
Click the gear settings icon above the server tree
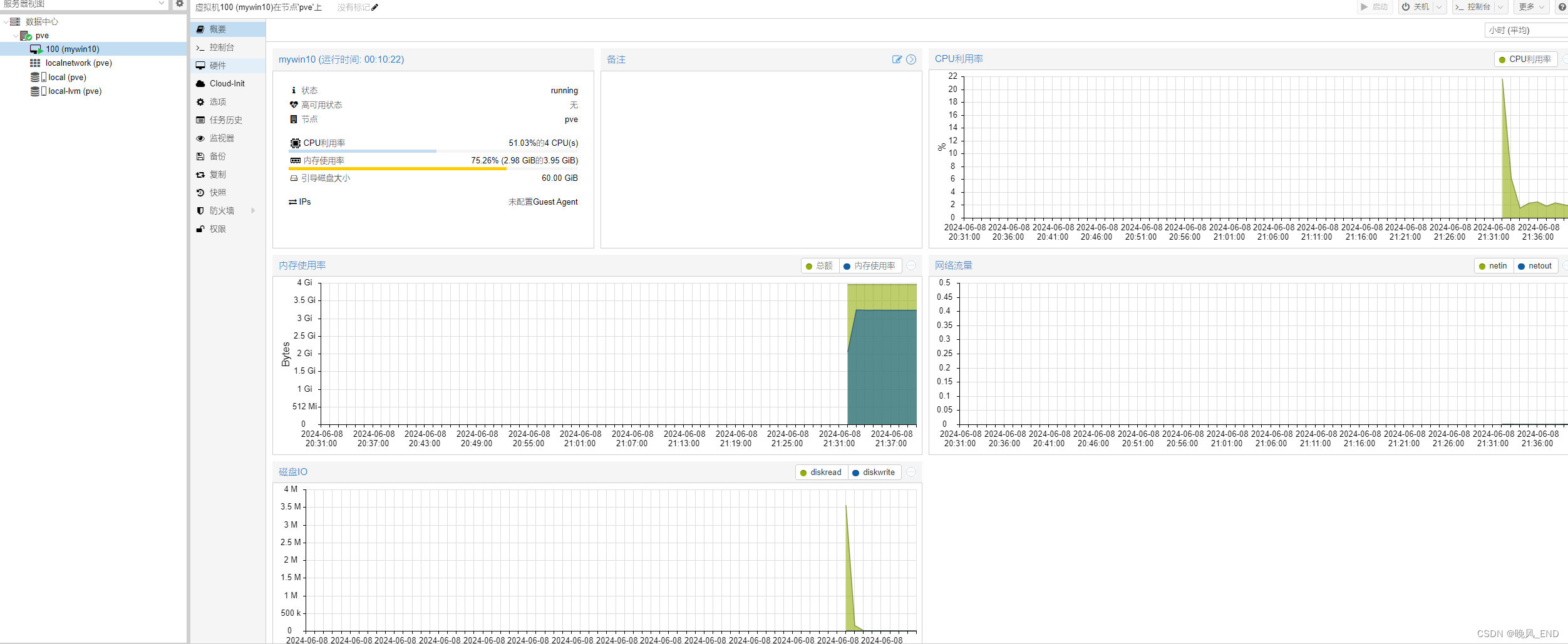click(180, 4)
